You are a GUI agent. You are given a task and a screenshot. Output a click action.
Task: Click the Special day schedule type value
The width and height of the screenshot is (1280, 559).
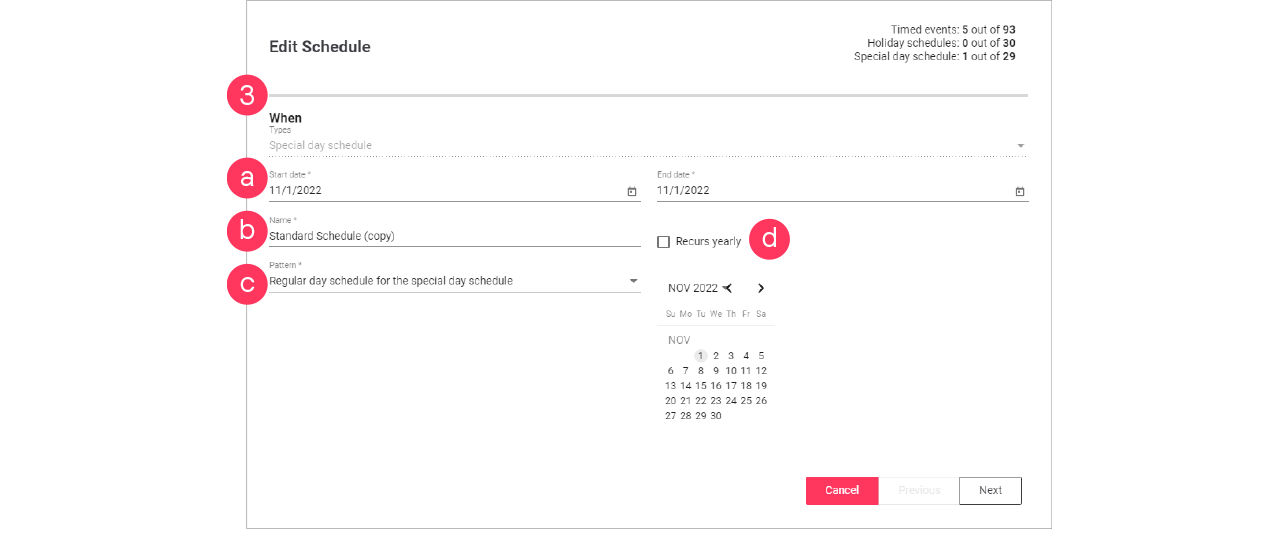(320, 146)
